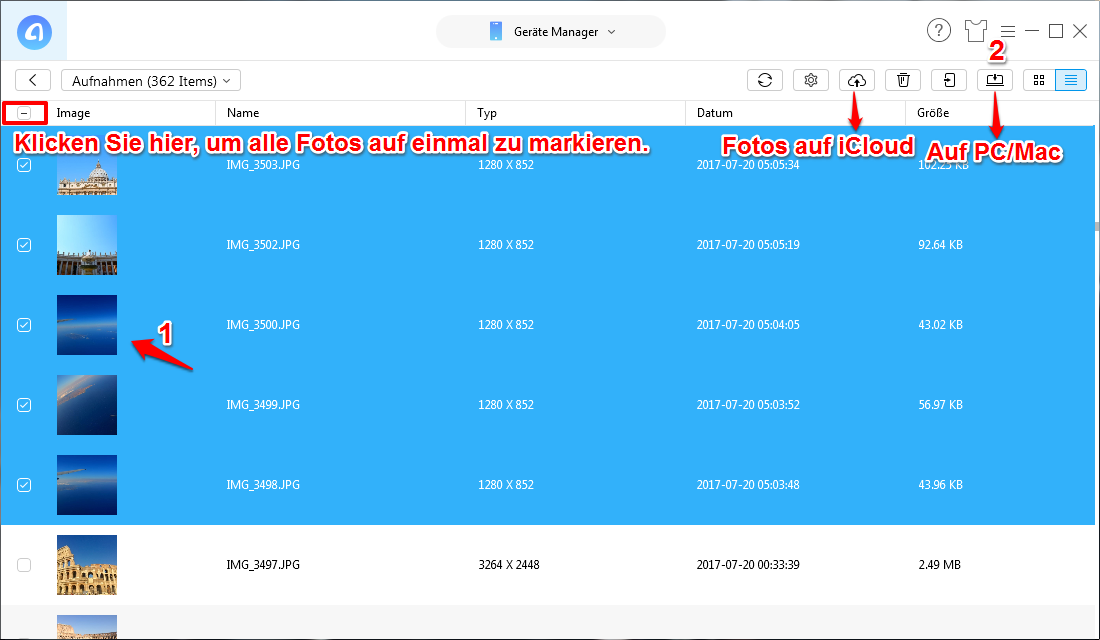Screen dimensions: 1100x640
Task: Delete selected photos with trash icon
Action: pyautogui.click(x=902, y=80)
